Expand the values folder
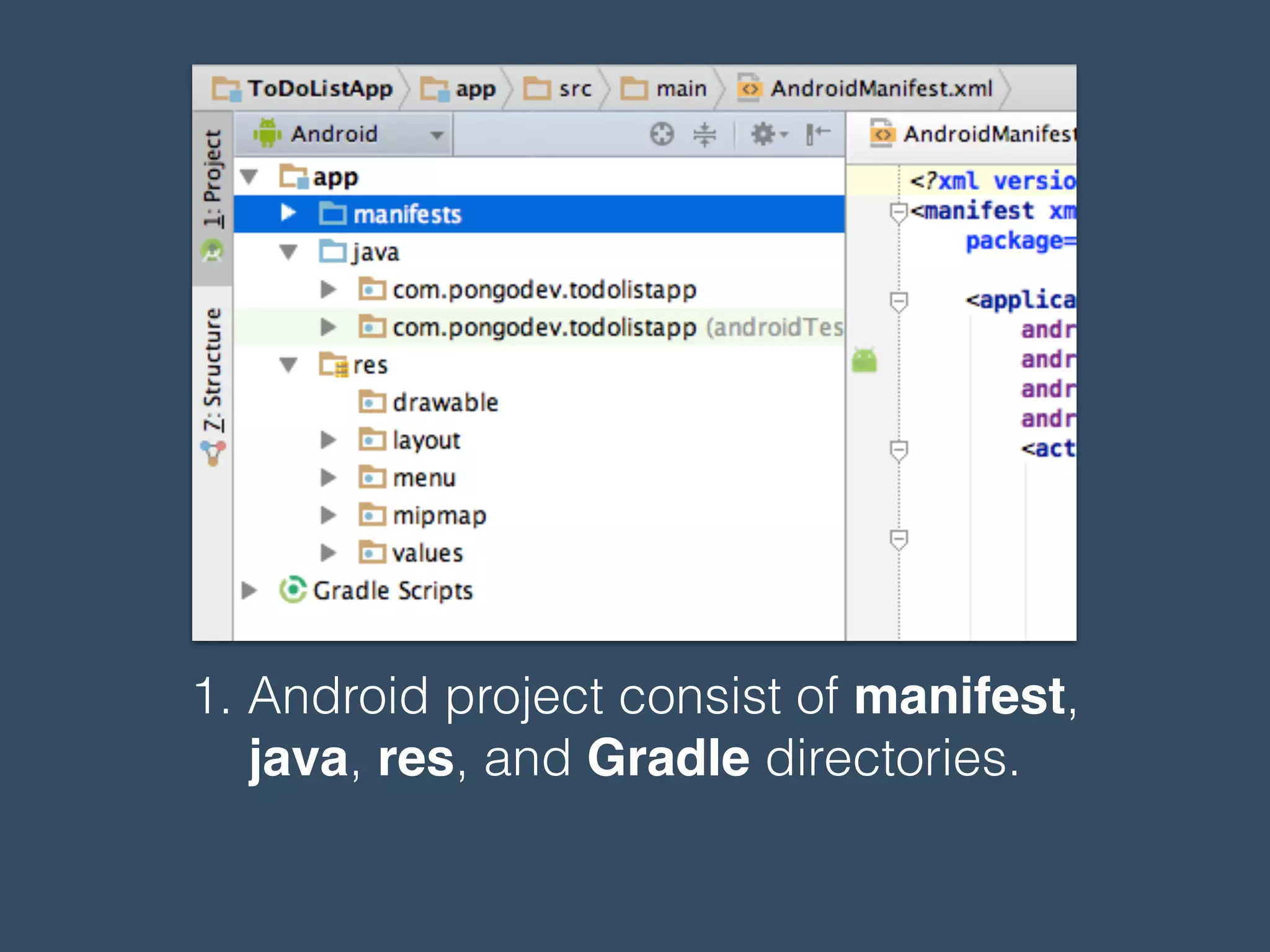This screenshot has width=1270, height=952. (x=328, y=552)
